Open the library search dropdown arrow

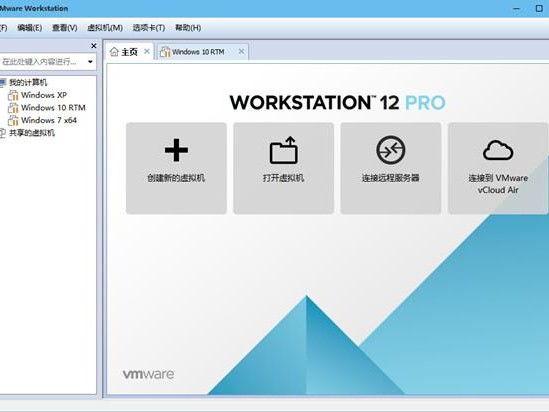(x=90, y=62)
